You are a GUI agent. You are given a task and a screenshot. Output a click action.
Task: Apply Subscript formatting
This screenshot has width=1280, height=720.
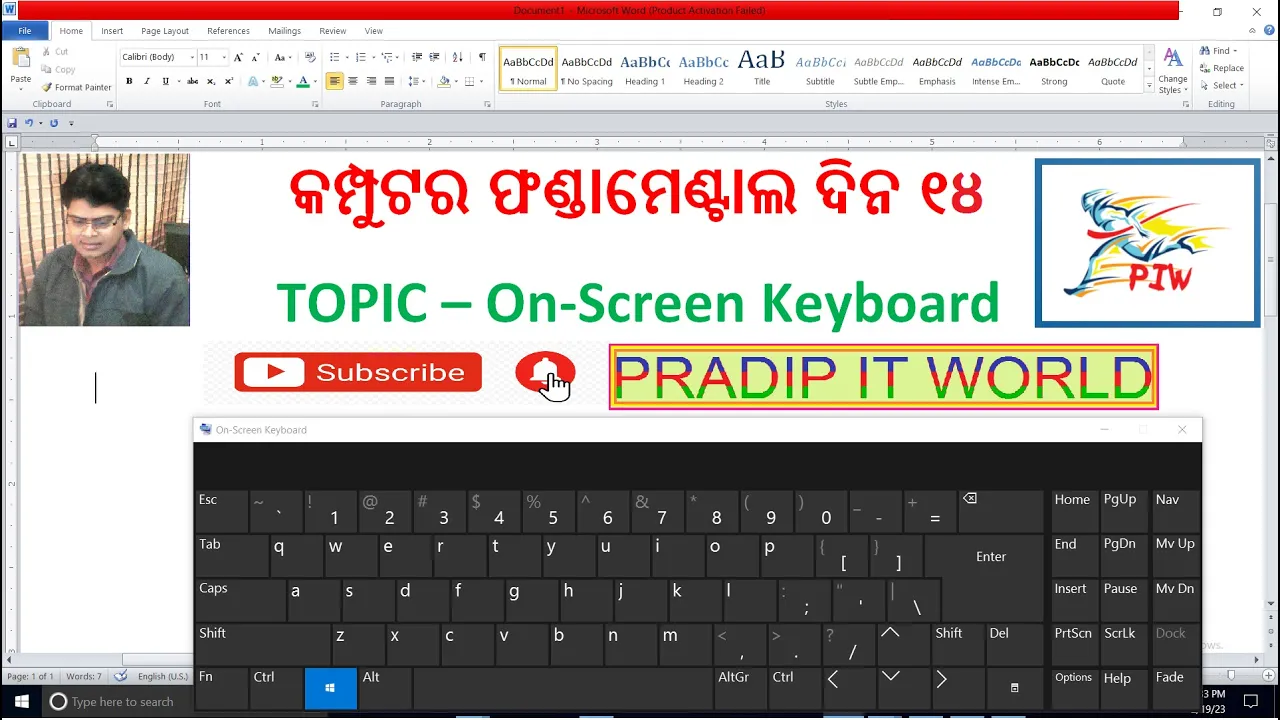tap(211, 81)
